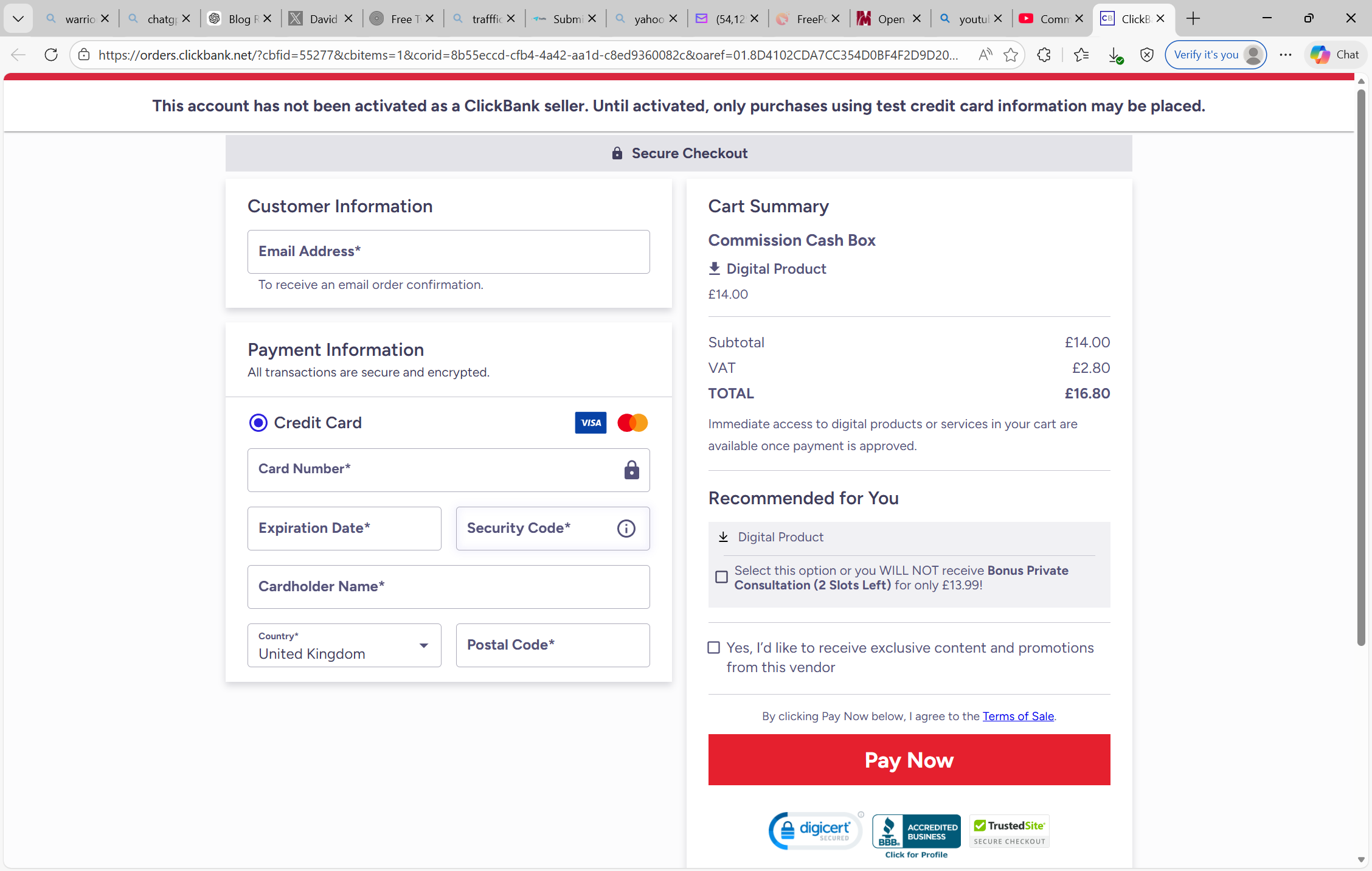Expand the Country dropdown showing United Kingdom

tap(344, 645)
